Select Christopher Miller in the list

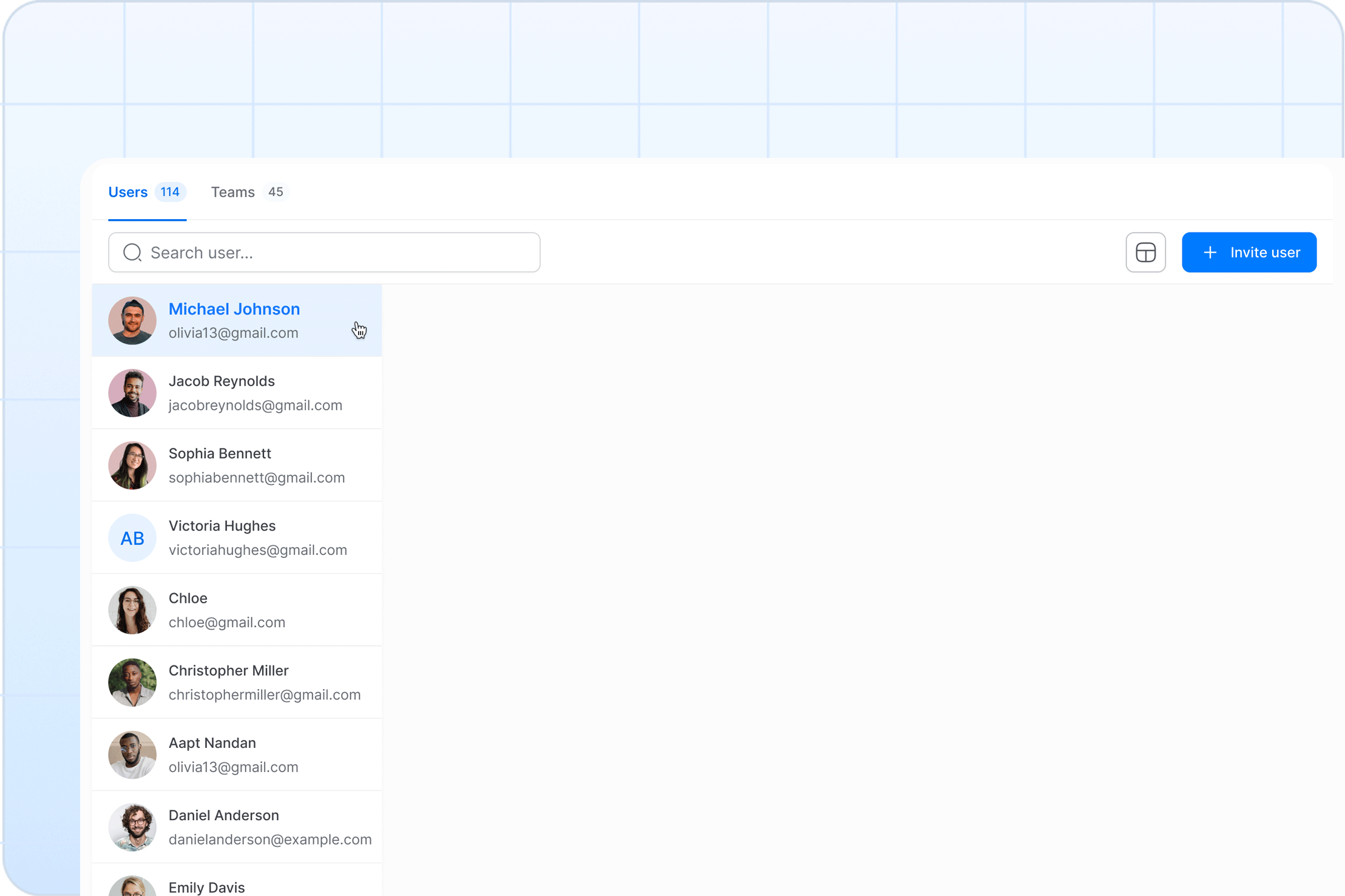tap(237, 682)
